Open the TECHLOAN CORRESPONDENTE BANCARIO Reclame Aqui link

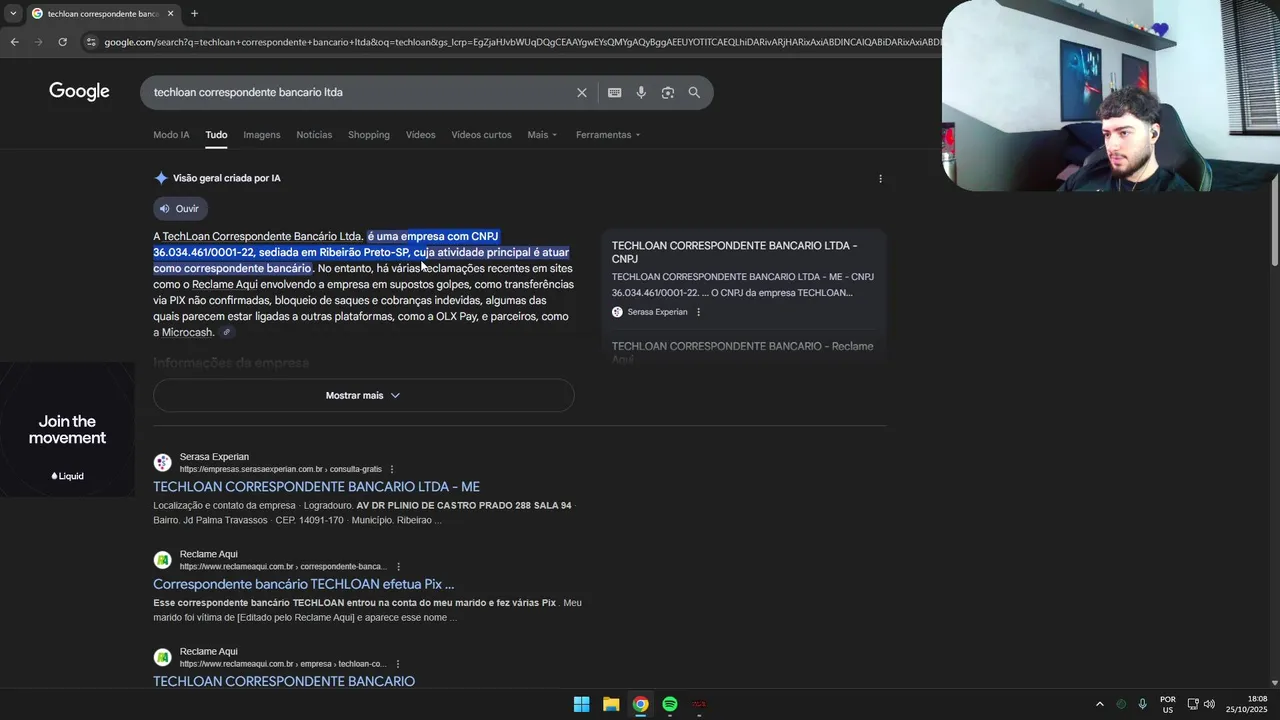[284, 681]
